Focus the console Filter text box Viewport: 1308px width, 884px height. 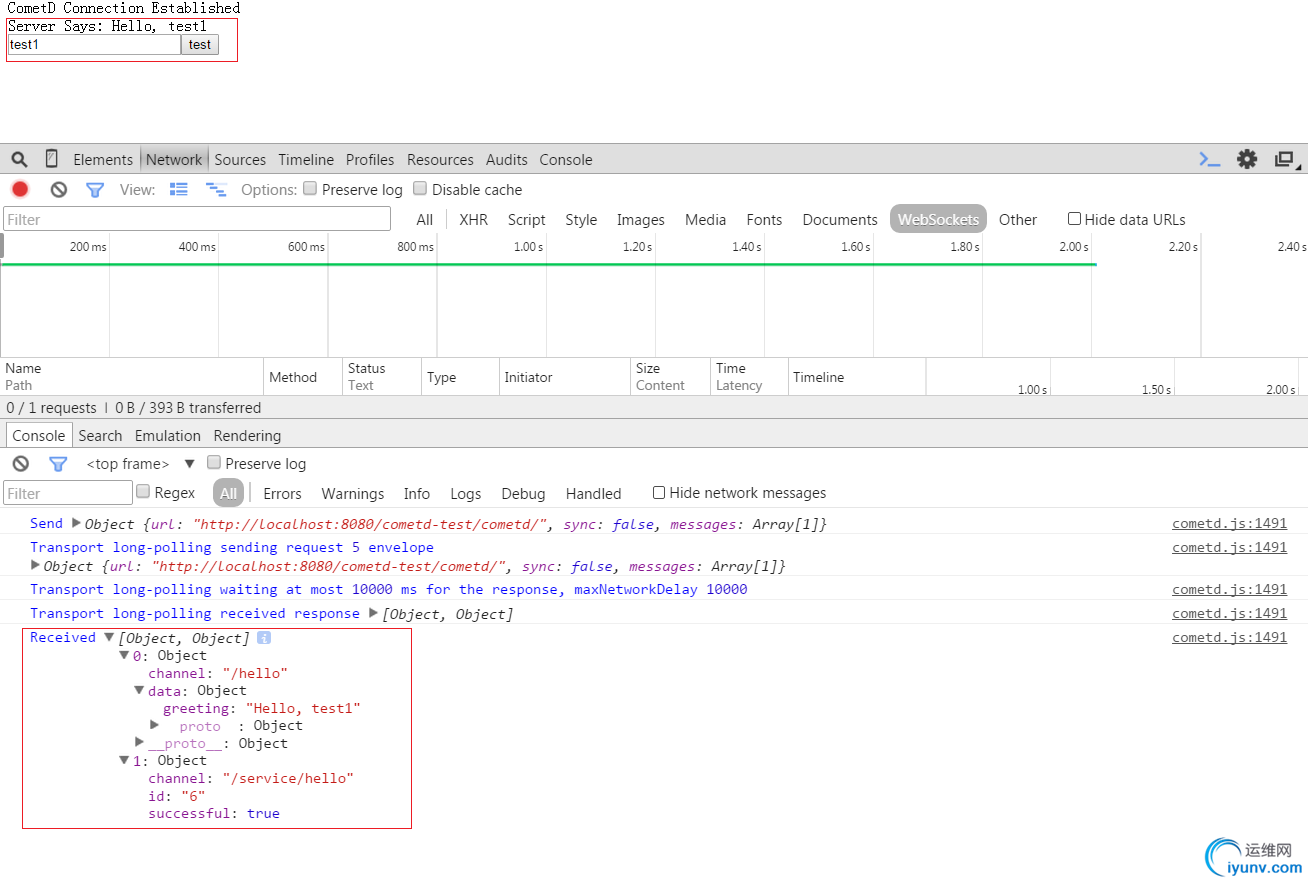(68, 492)
